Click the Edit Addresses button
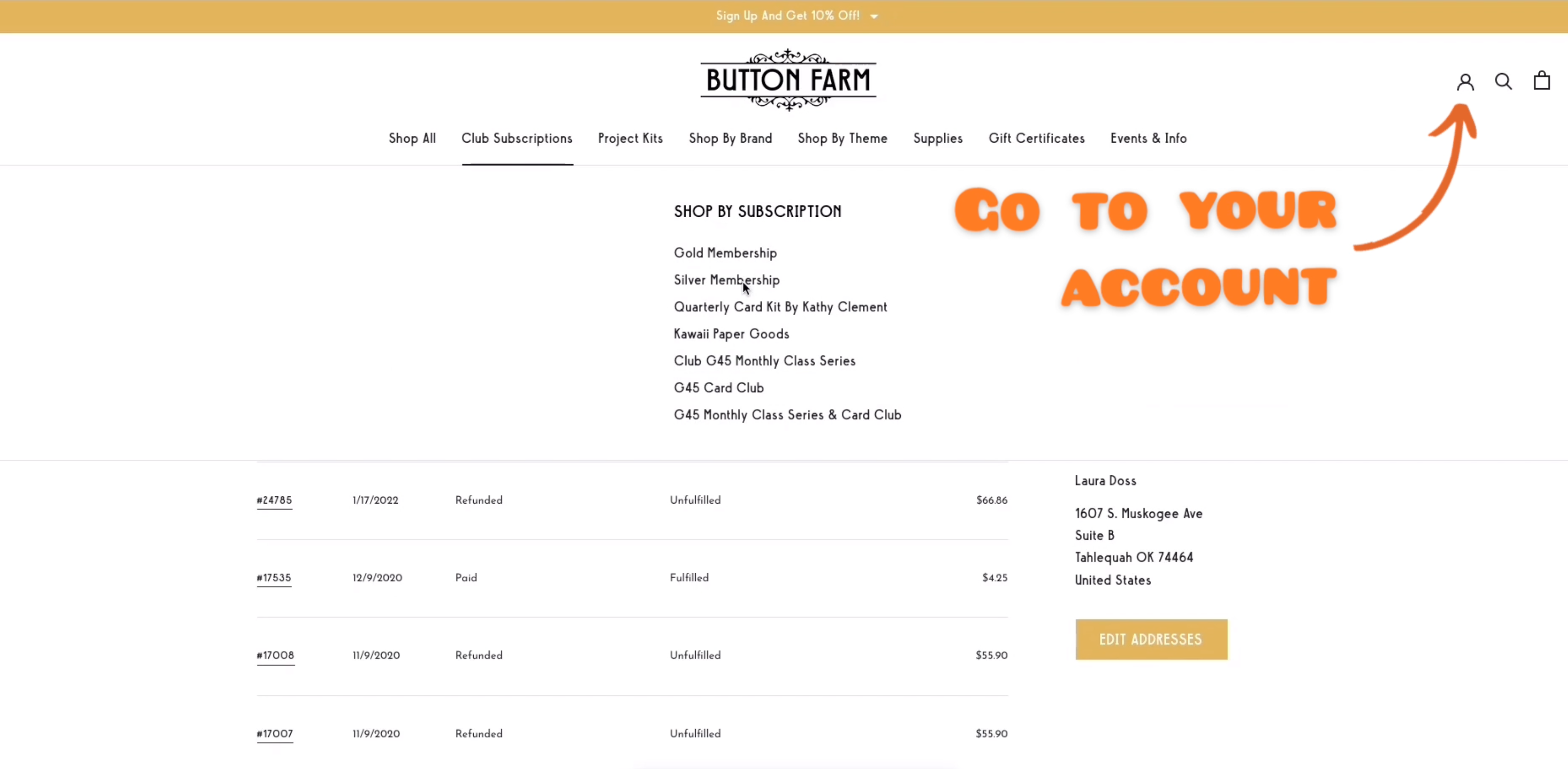 click(1150, 639)
